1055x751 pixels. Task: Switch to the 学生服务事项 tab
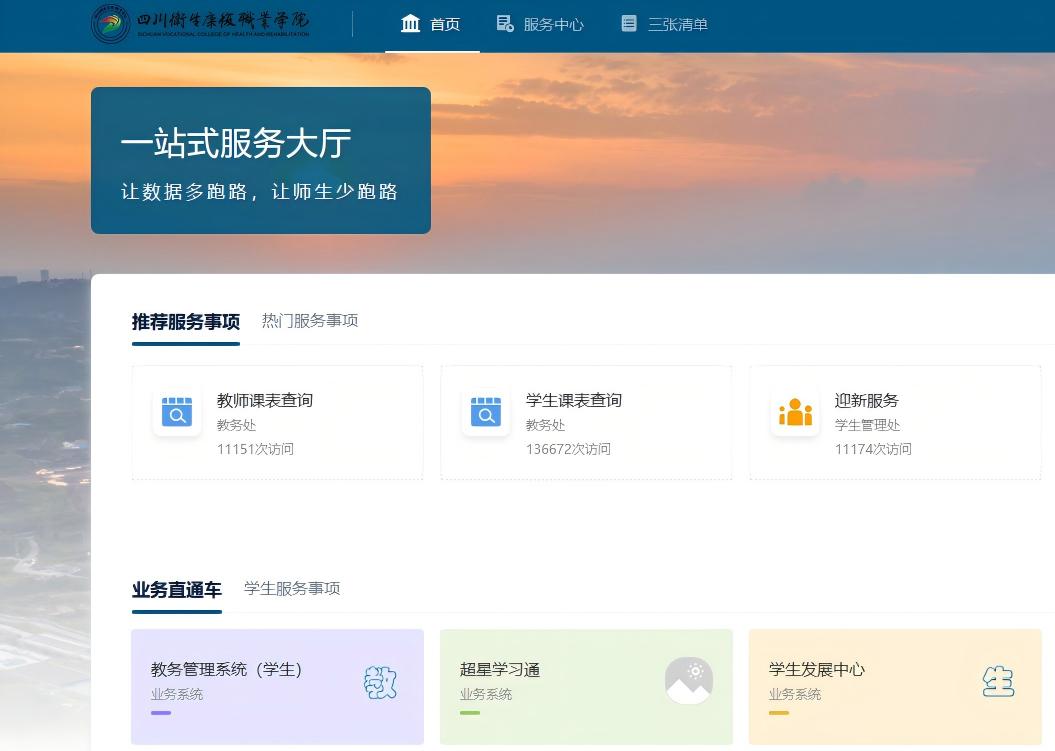292,589
